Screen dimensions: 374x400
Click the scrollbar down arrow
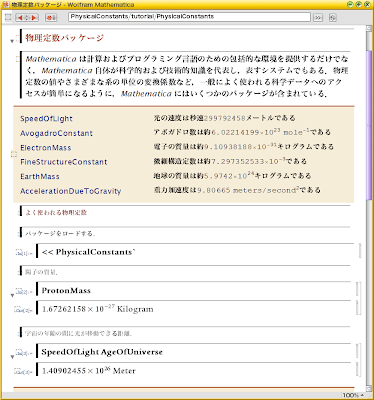[x=369, y=389]
